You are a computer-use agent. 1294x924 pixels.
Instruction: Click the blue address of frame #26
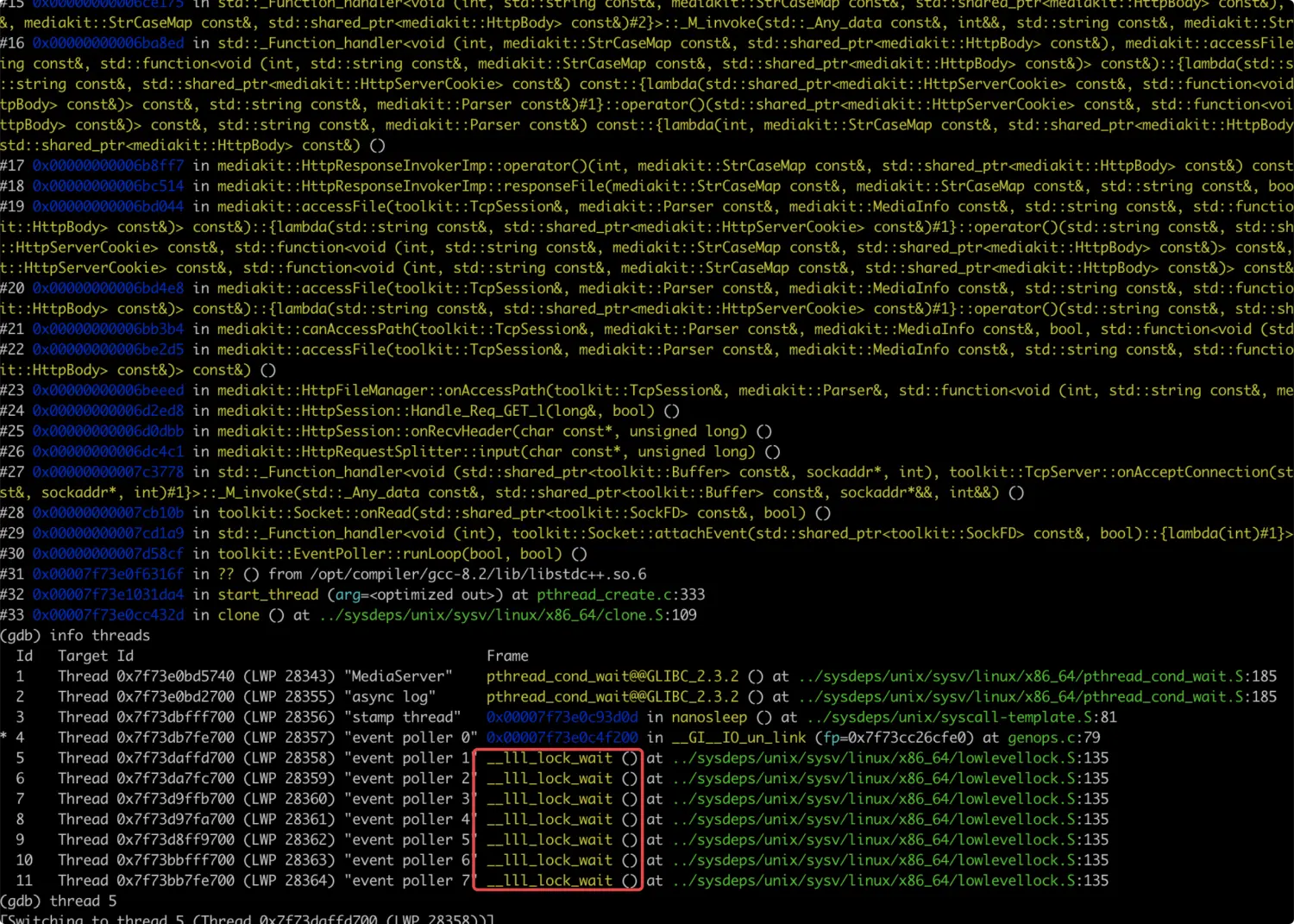(108, 451)
